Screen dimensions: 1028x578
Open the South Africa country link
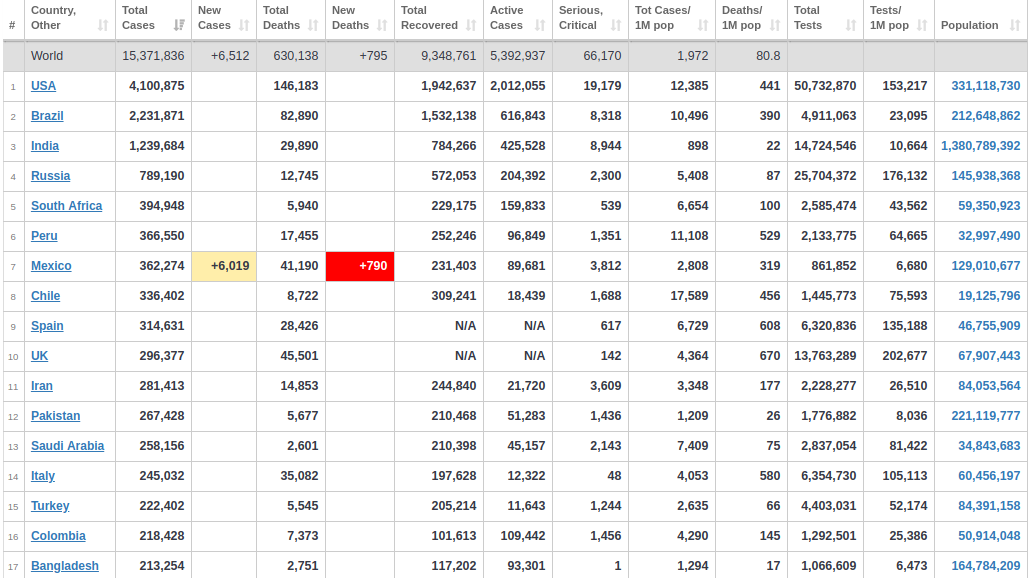pos(66,206)
